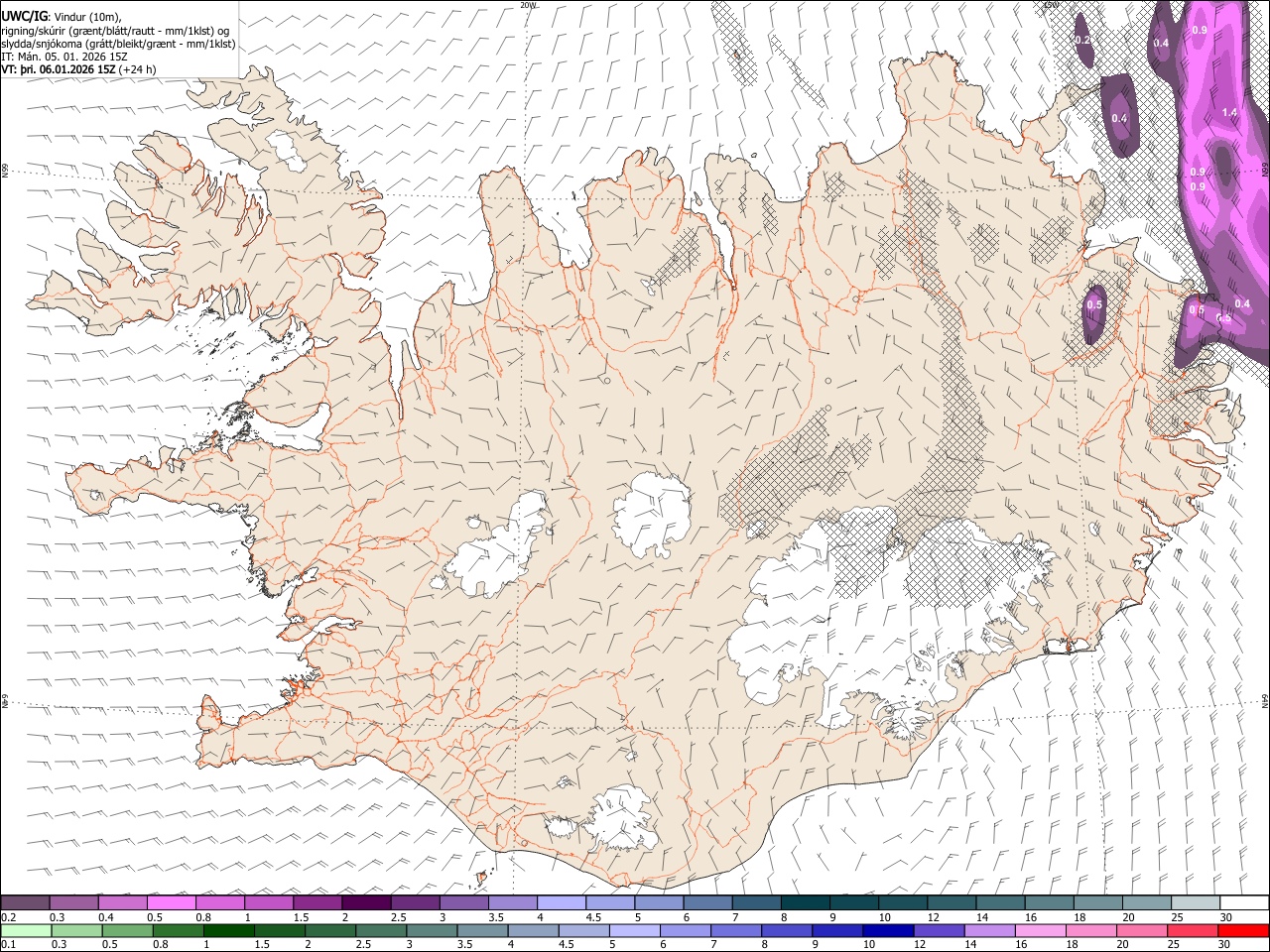Select the bottom-row grey-blue swatch starting at 4

point(532,931)
